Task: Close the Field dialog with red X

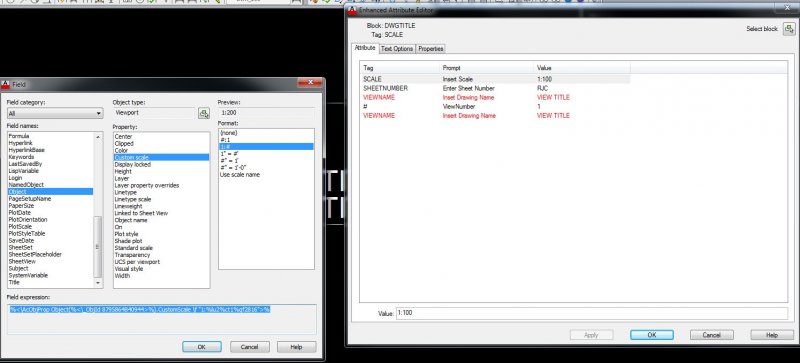Action: pyautogui.click(x=310, y=83)
